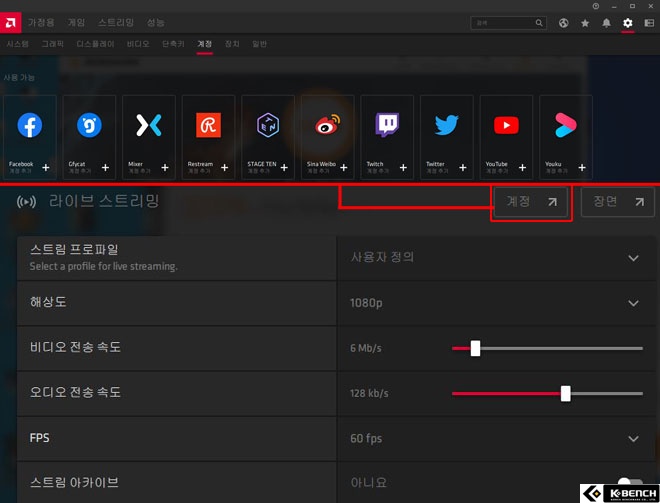Select the Sina Weibo account icon
The height and width of the screenshot is (503, 660).
(x=327, y=125)
